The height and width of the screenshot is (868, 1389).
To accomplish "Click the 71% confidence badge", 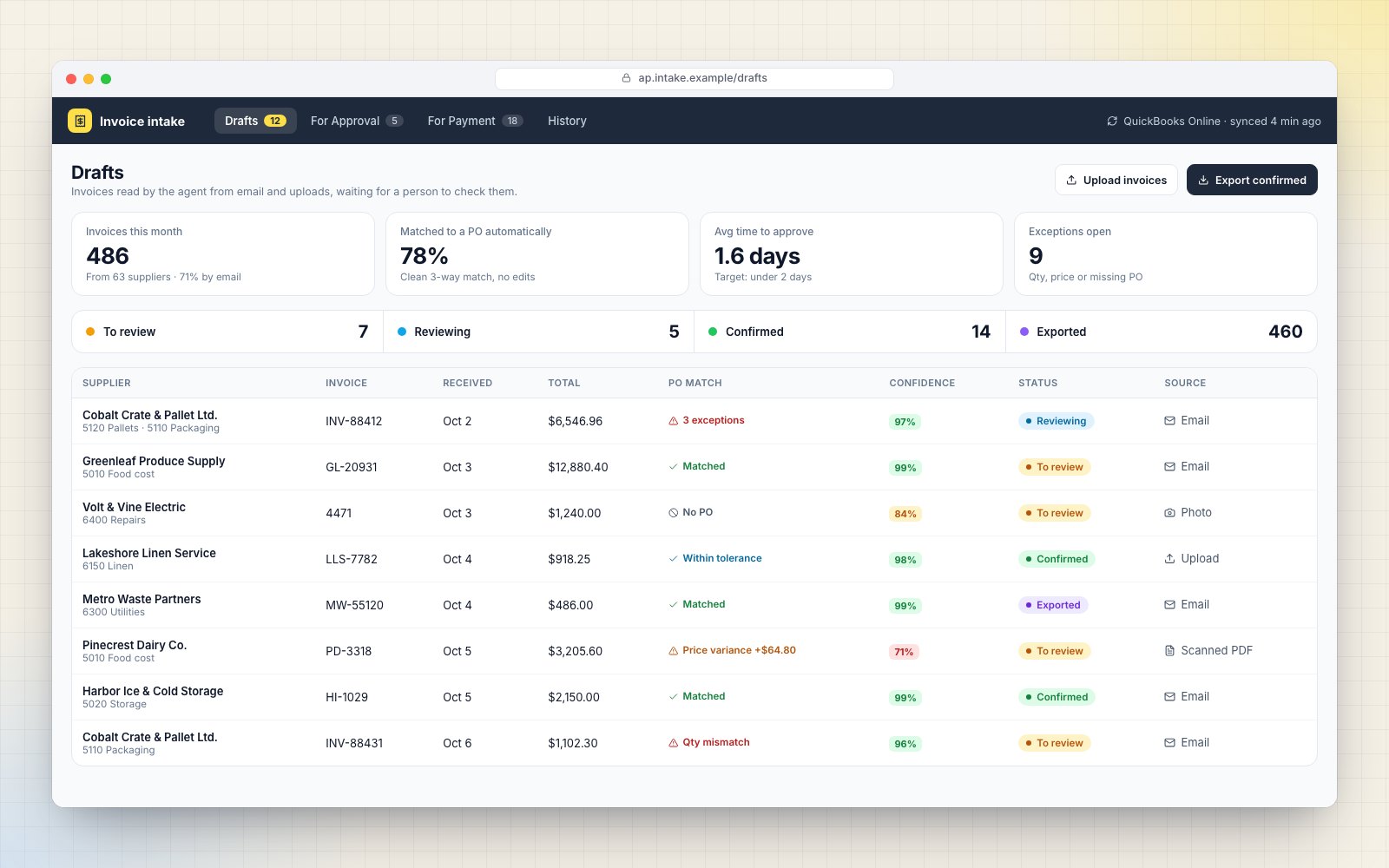I will pos(904,652).
